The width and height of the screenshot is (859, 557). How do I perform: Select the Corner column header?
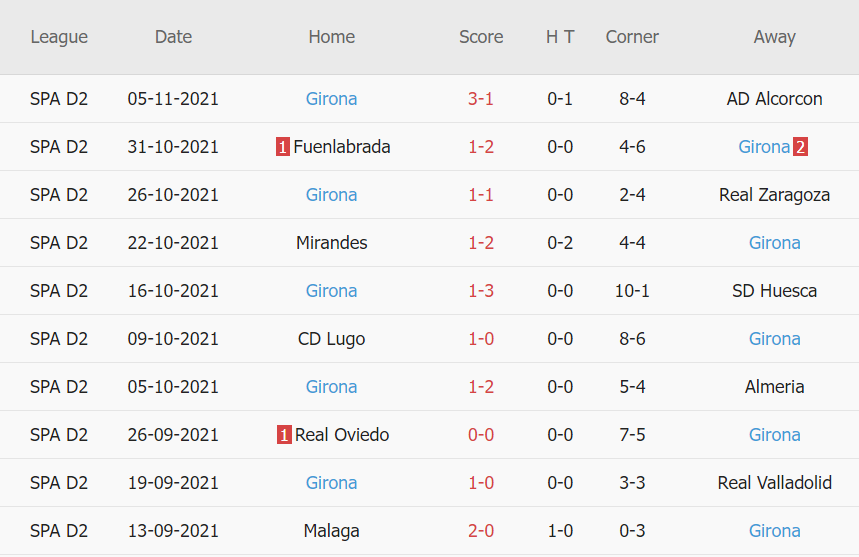coord(632,37)
